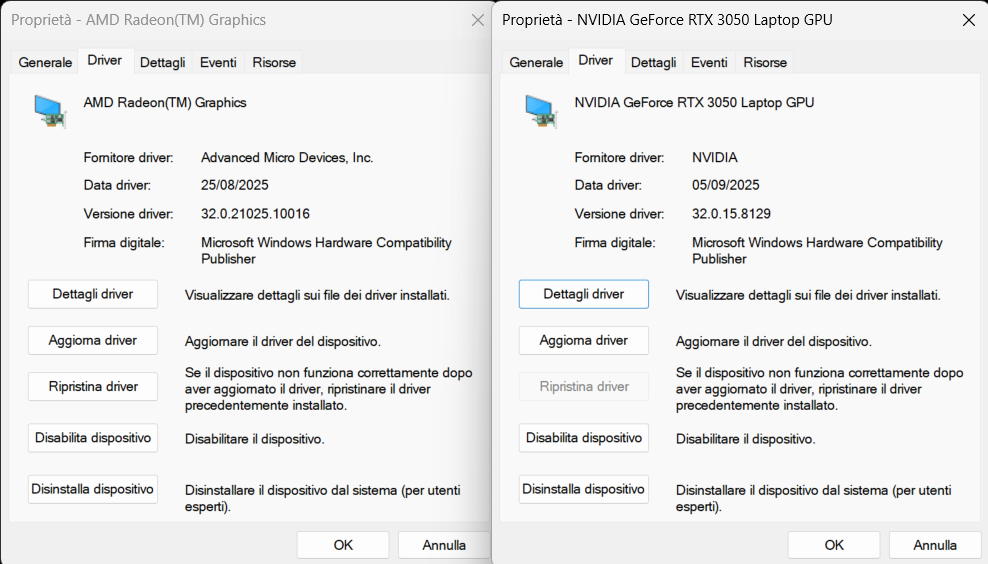Close the AMD Radeon properties window

point(477,20)
